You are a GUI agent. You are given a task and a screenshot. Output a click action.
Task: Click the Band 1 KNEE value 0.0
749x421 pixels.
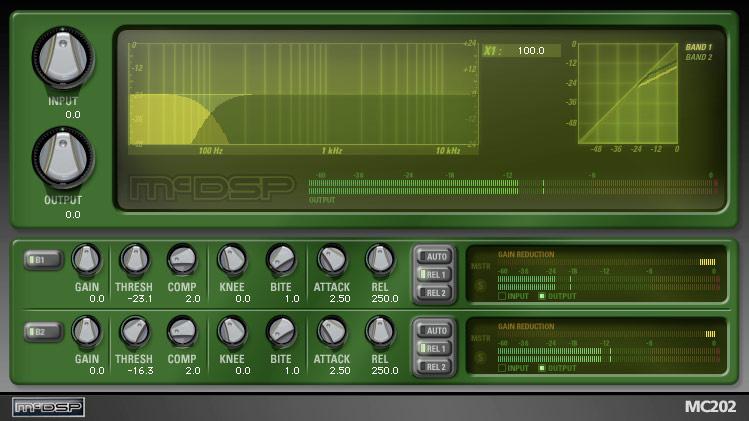click(x=243, y=299)
